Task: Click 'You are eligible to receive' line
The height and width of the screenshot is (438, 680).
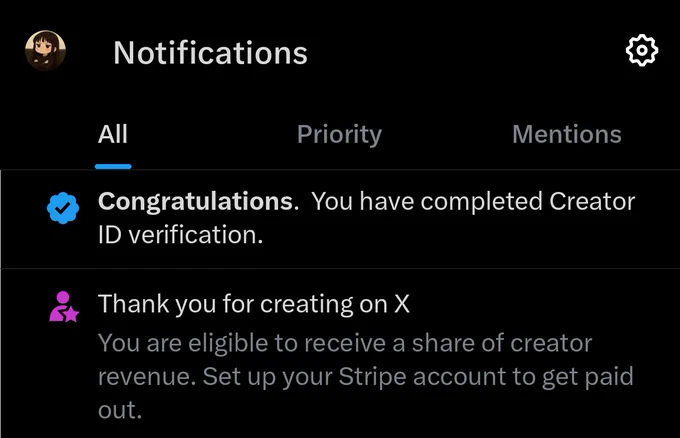Action: (x=242, y=343)
